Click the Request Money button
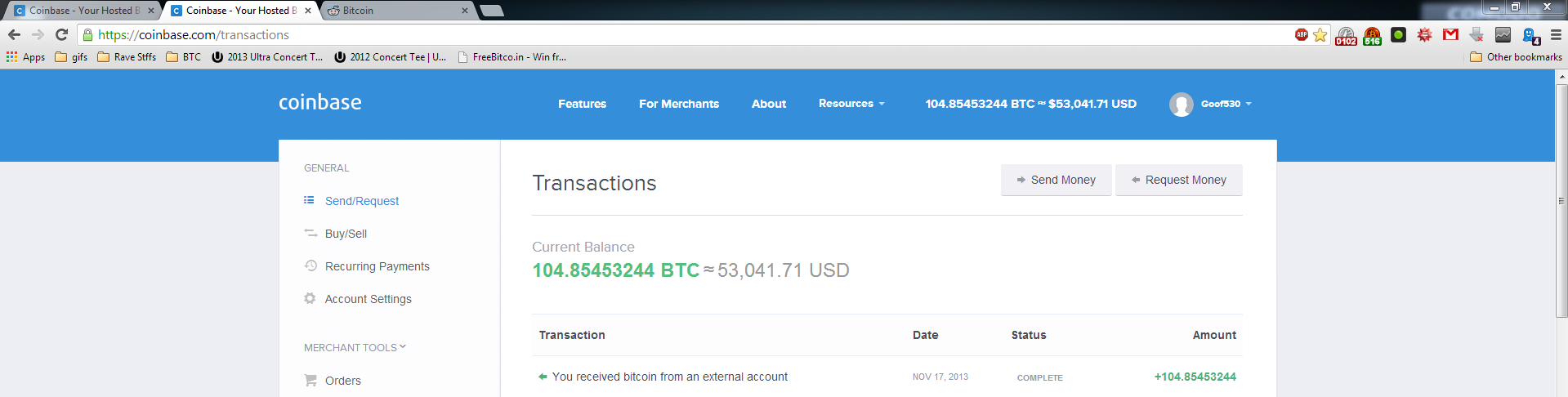The height and width of the screenshot is (397, 1568). 1179,180
